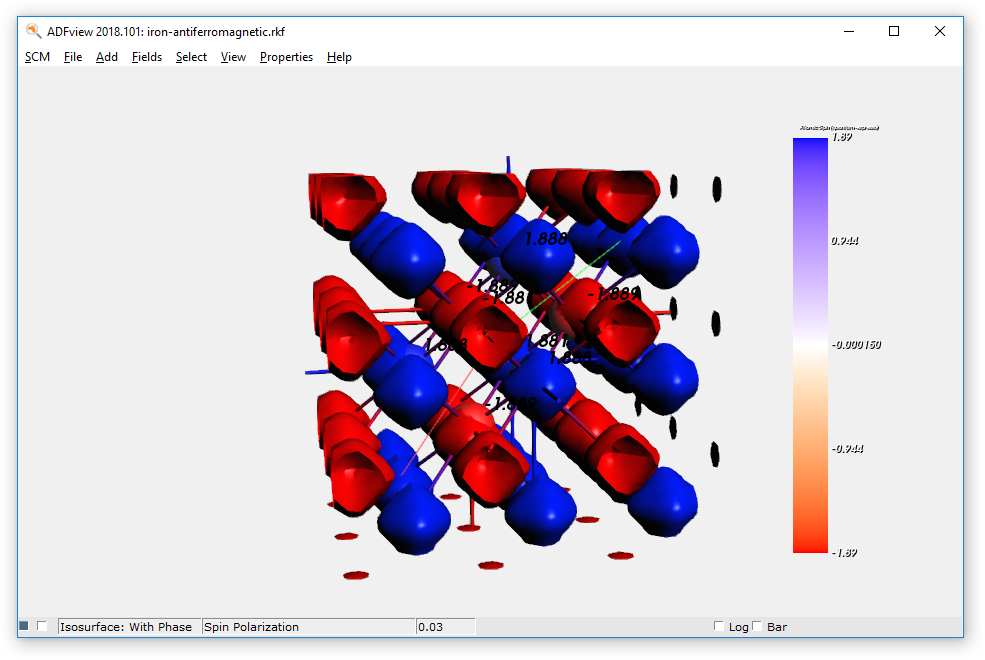Open the SCM menu
The width and height of the screenshot is (985, 660).
click(37, 57)
